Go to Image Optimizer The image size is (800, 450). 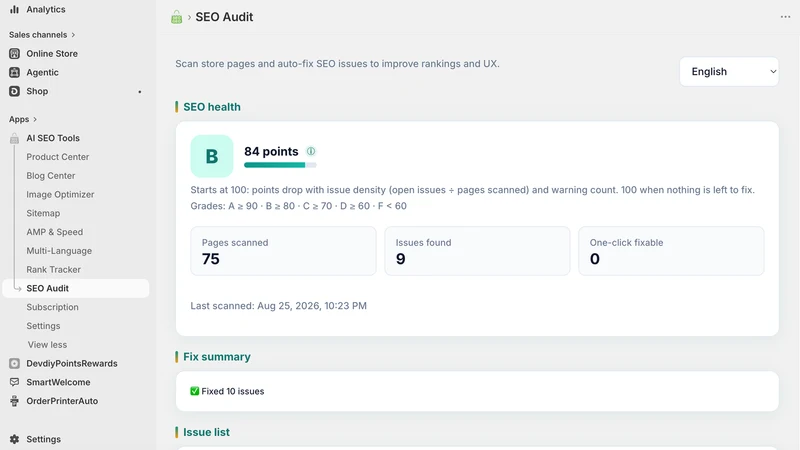click(x=60, y=194)
